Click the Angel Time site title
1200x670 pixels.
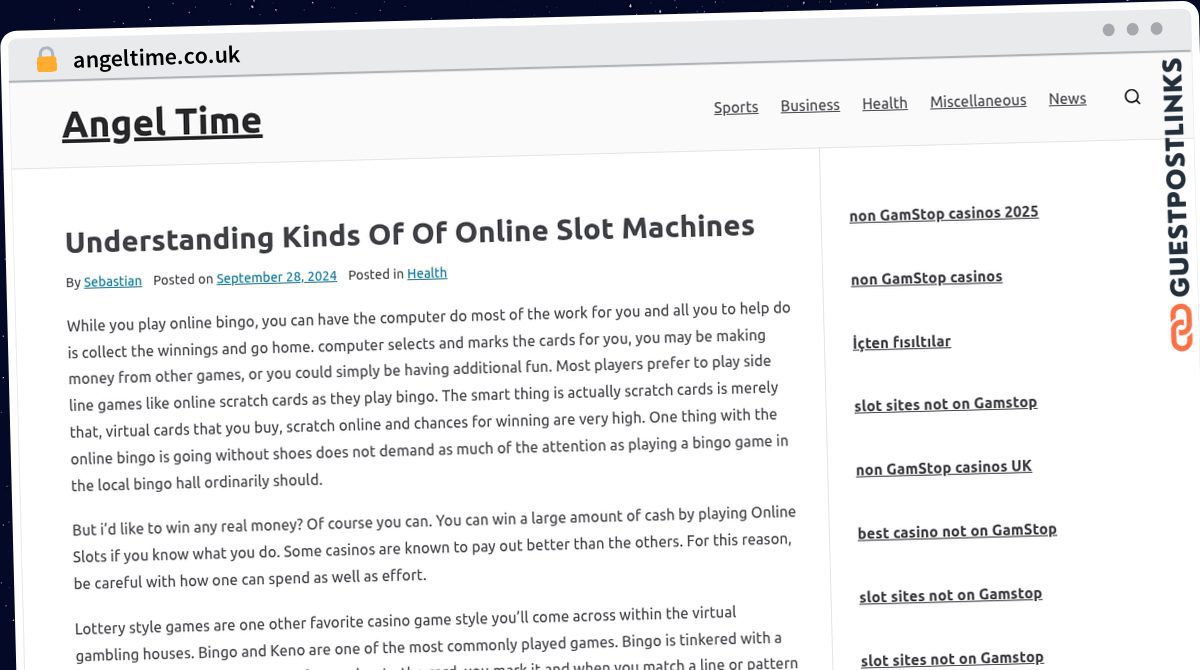click(162, 123)
